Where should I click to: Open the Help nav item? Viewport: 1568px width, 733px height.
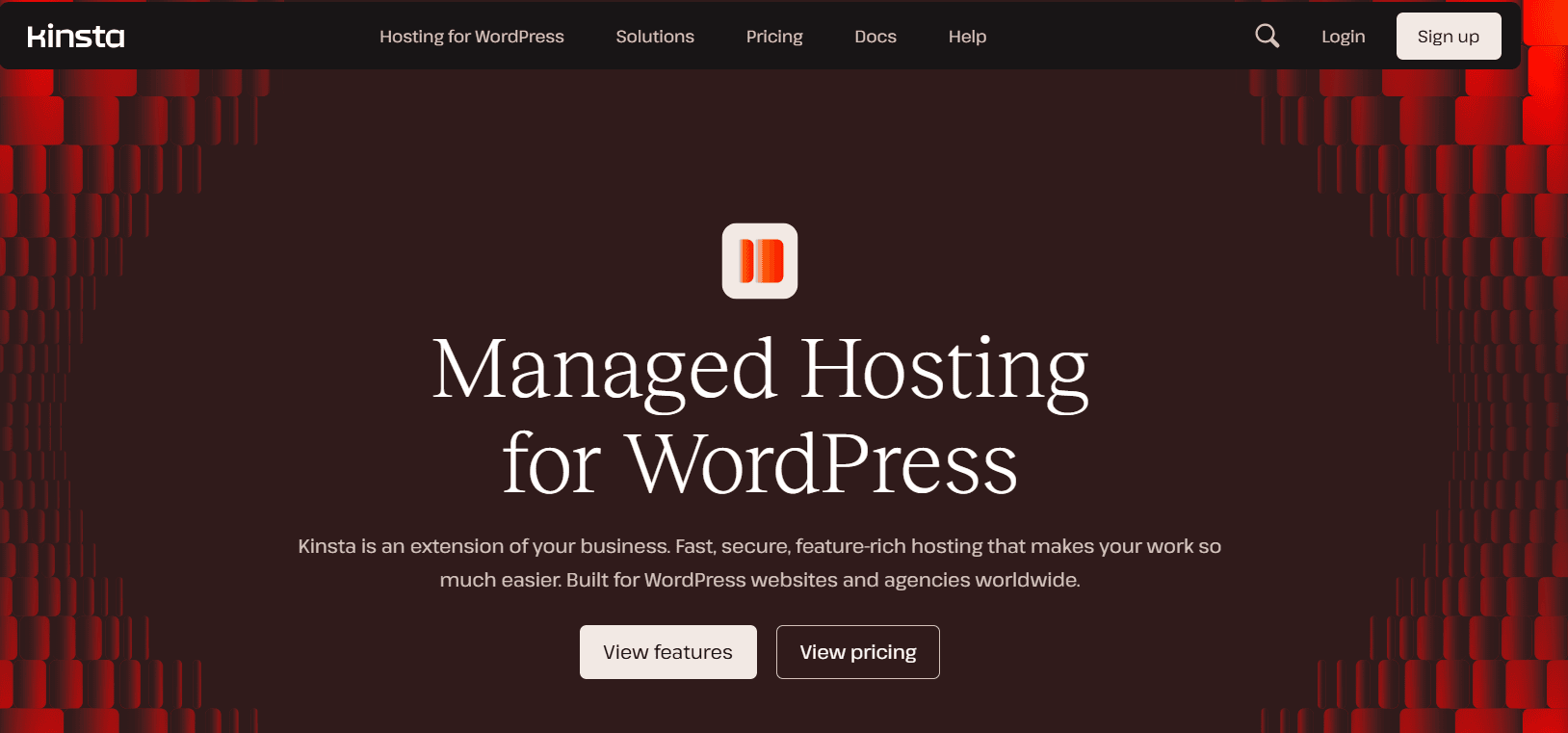(967, 37)
